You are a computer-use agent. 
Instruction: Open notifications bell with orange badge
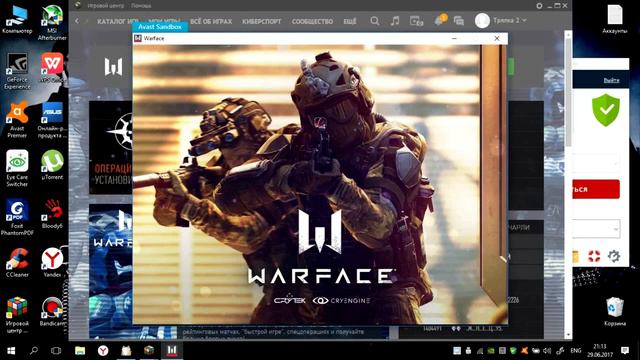(440, 20)
